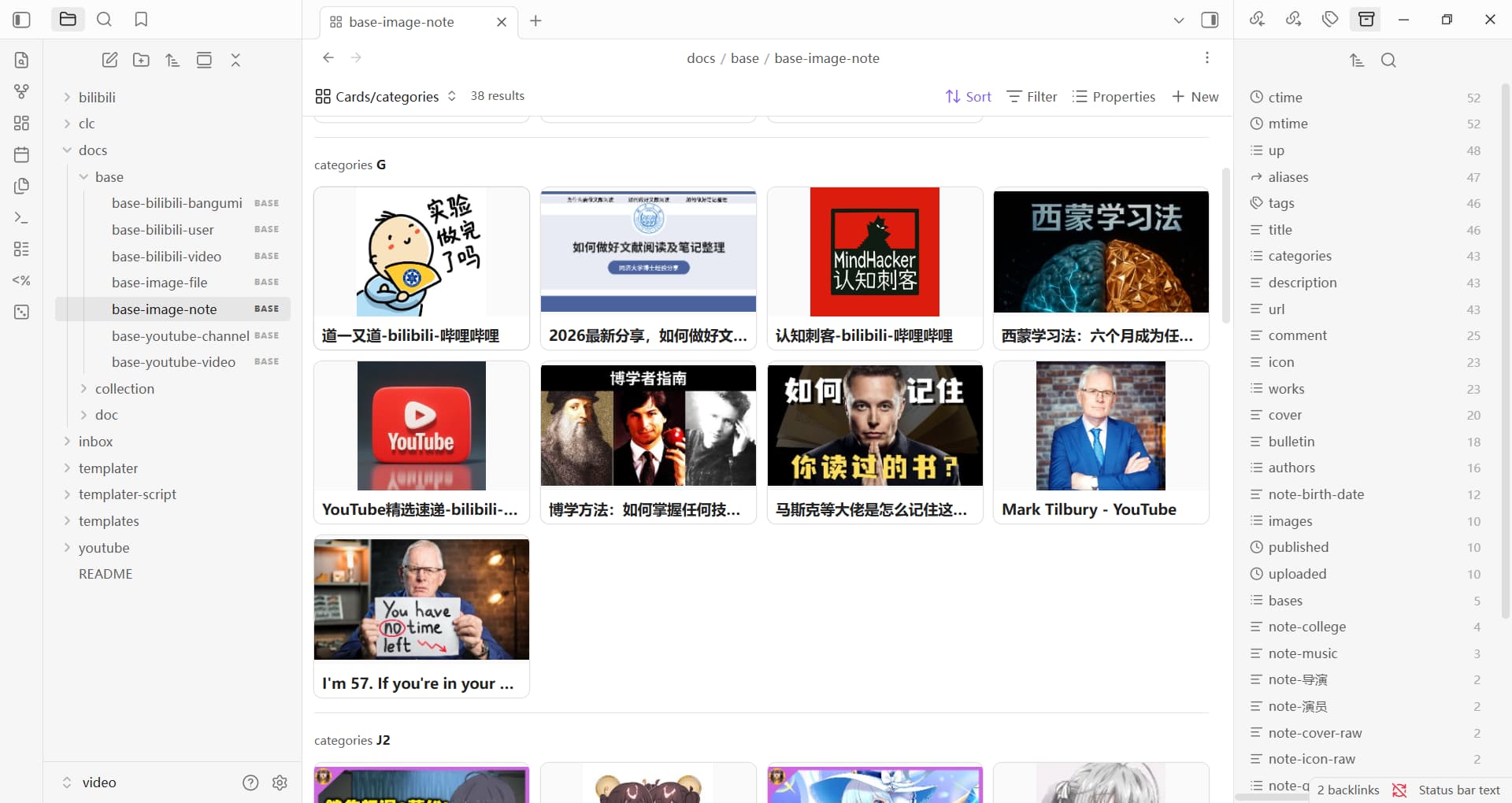The image size is (1512, 803).
Task: Open the Mark Tilbury - YouTube card
Action: click(1100, 442)
